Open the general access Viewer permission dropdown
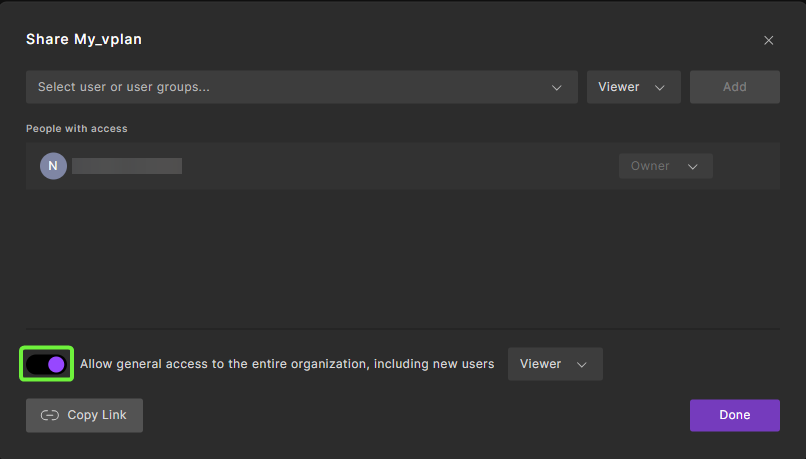Viewport: 806px width, 459px height. click(555, 364)
